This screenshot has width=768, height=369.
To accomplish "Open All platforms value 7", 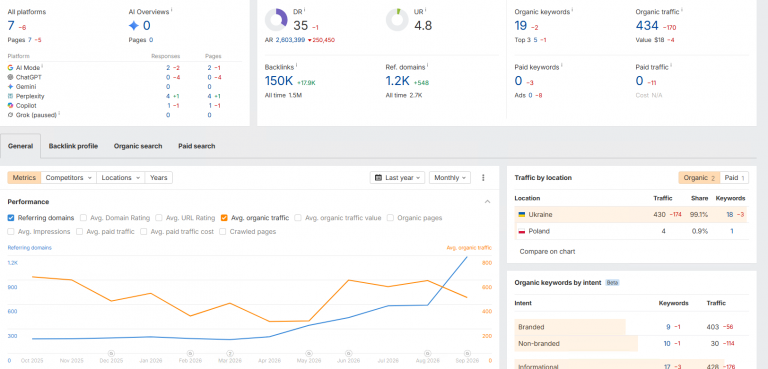I will click(x=11, y=25).
